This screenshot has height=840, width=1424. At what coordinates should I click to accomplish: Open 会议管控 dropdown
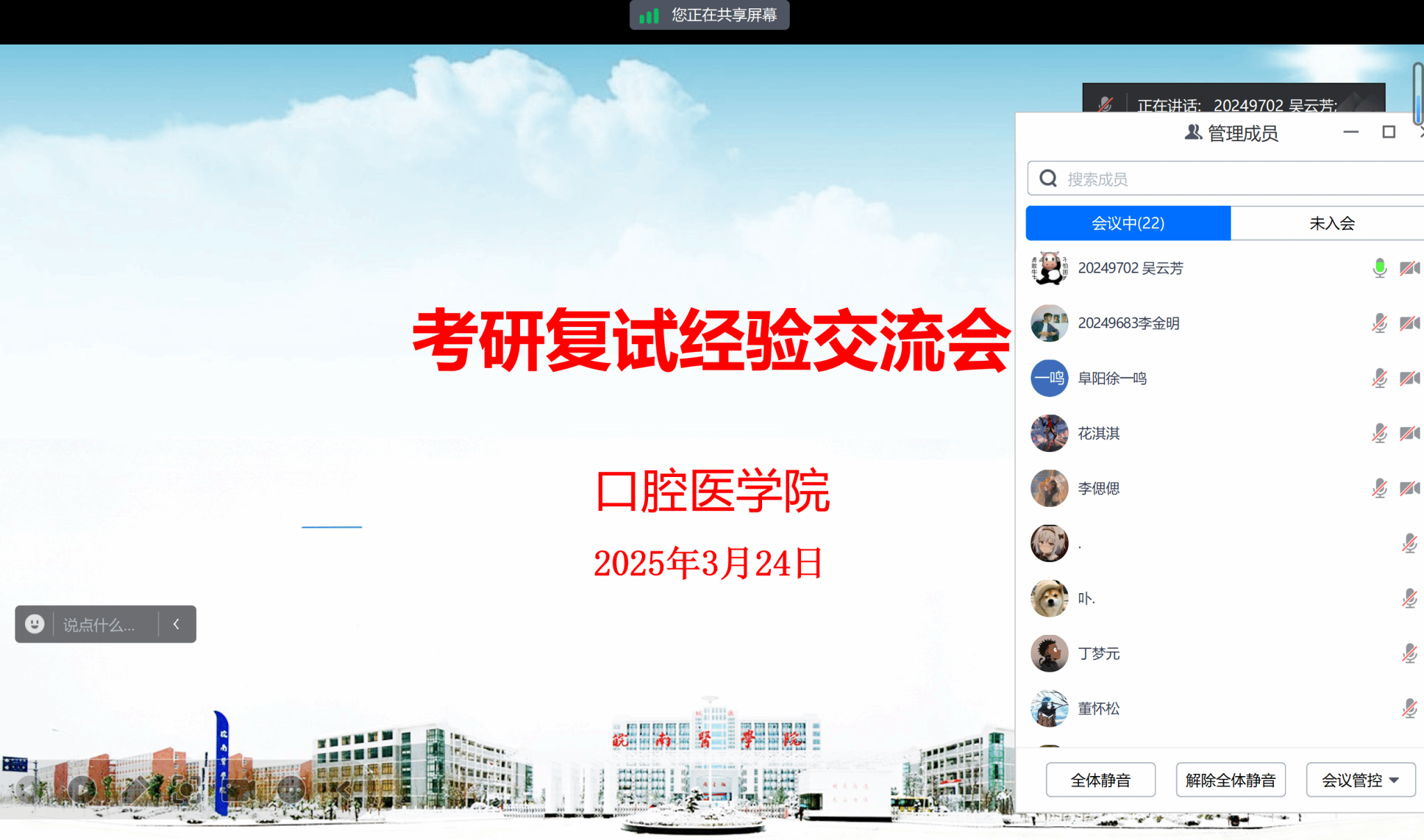1360,780
